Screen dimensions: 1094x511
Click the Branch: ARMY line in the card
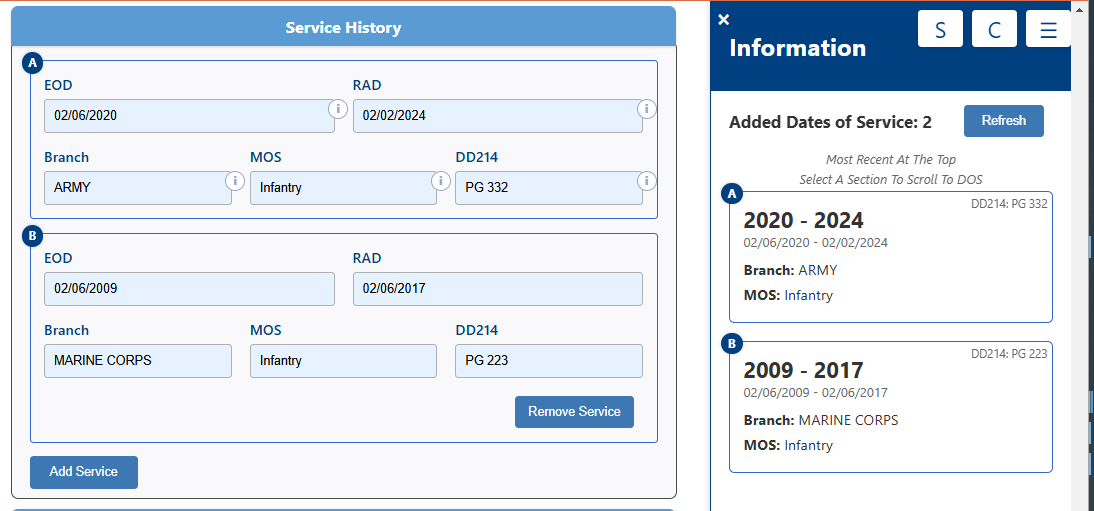pyautogui.click(x=790, y=270)
